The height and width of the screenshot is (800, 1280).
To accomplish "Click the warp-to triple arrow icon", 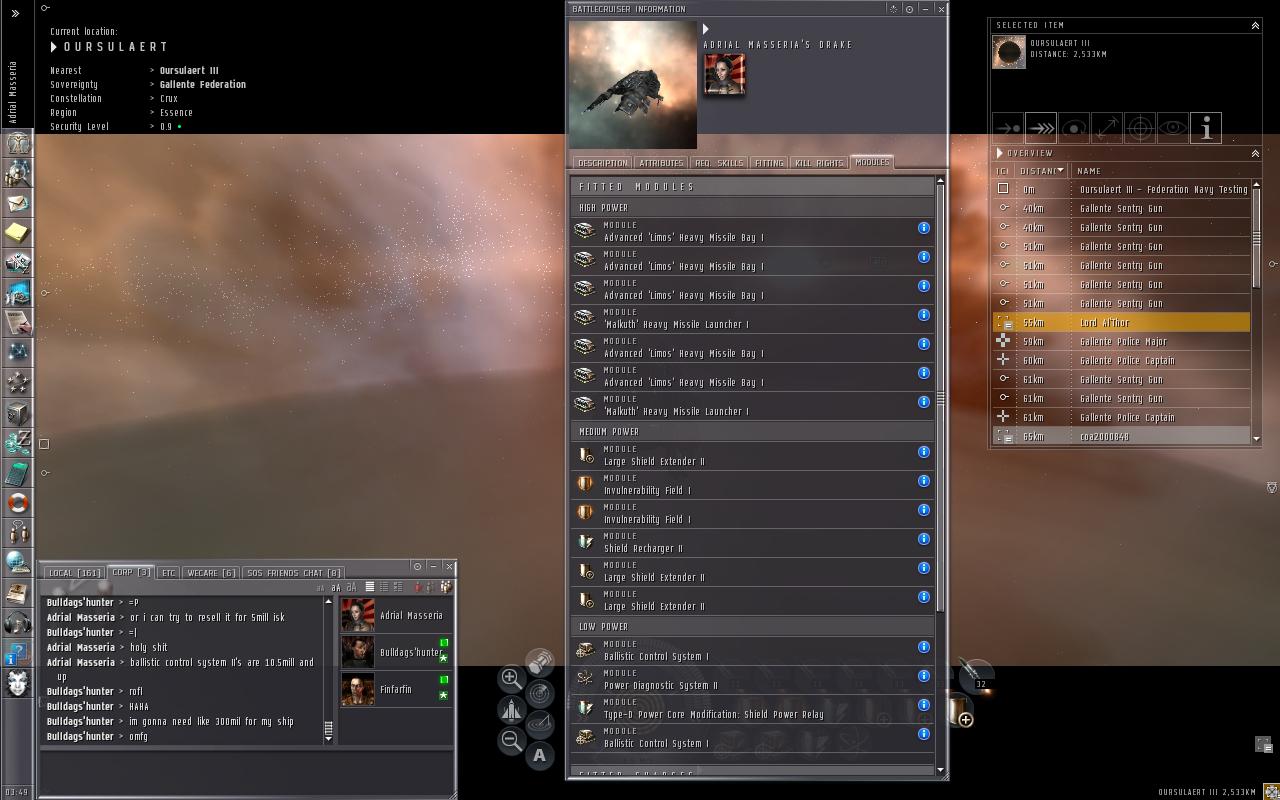I will pyautogui.click(x=1041, y=128).
